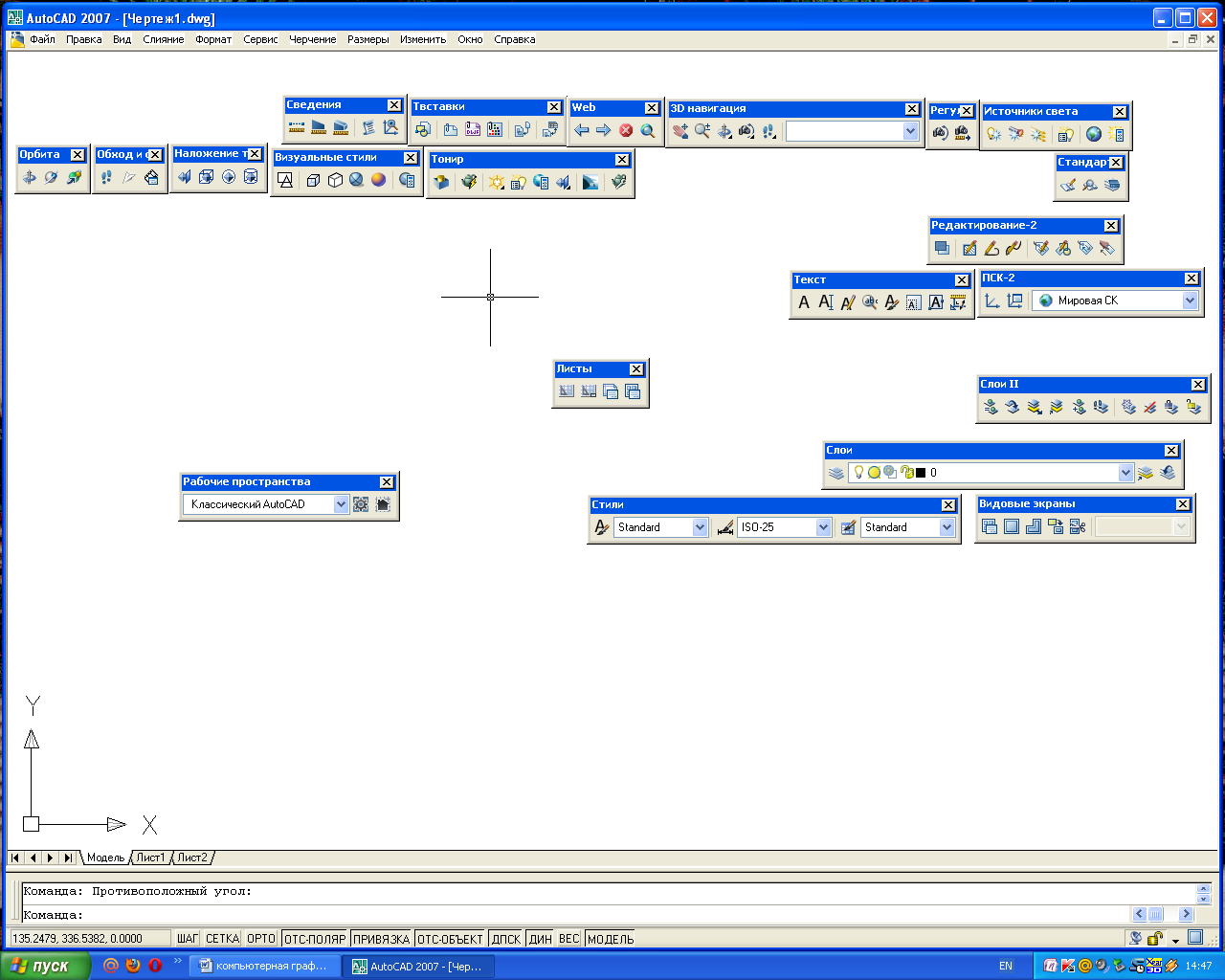
Task: Click the Opera icon in quick launch
Action: tap(155, 966)
